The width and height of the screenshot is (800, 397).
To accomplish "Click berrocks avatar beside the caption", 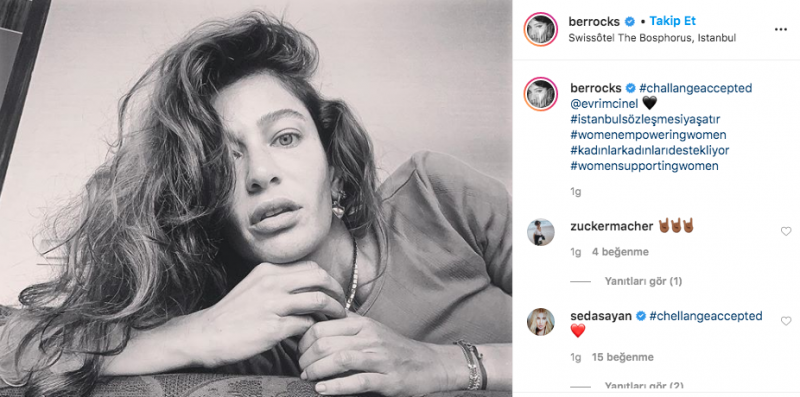I will pos(540,94).
